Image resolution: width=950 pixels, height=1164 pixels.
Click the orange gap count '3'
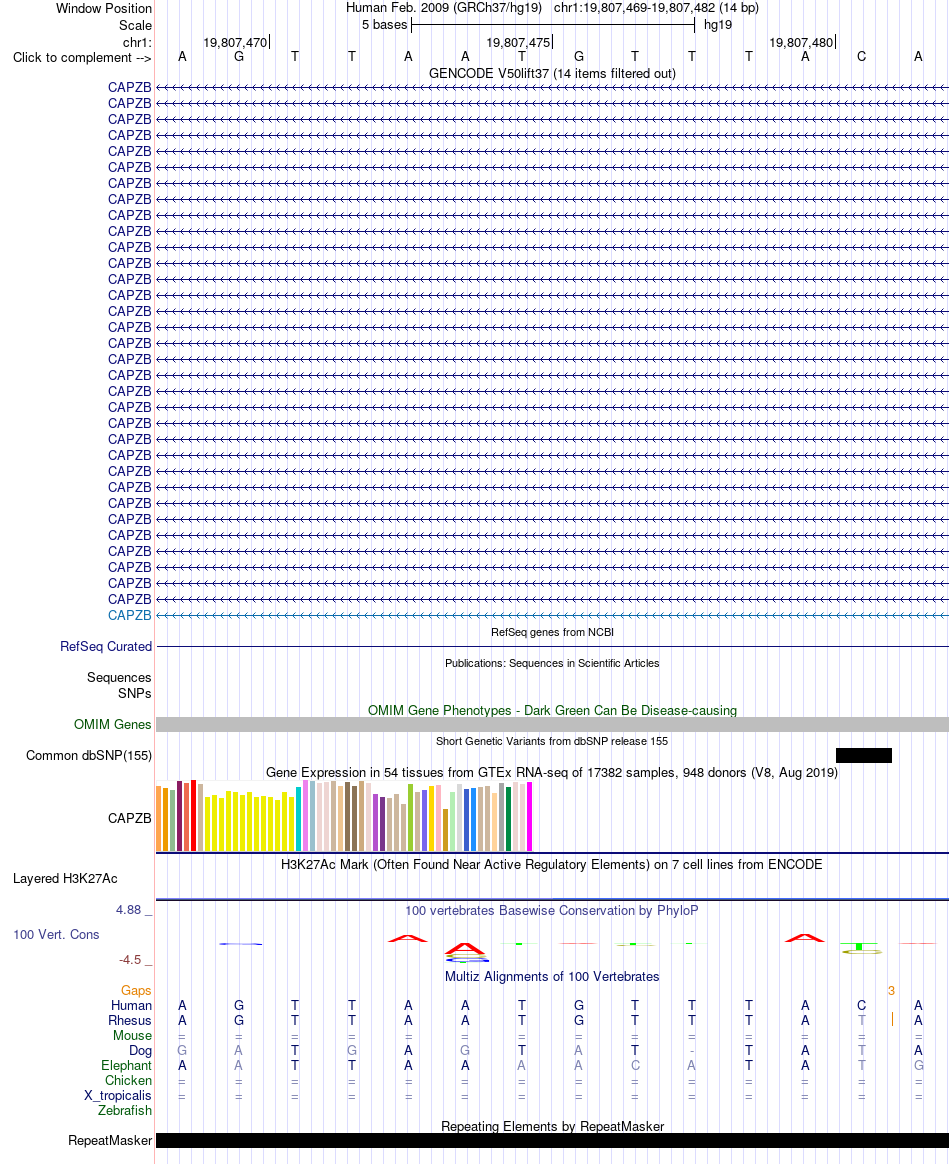point(891,991)
